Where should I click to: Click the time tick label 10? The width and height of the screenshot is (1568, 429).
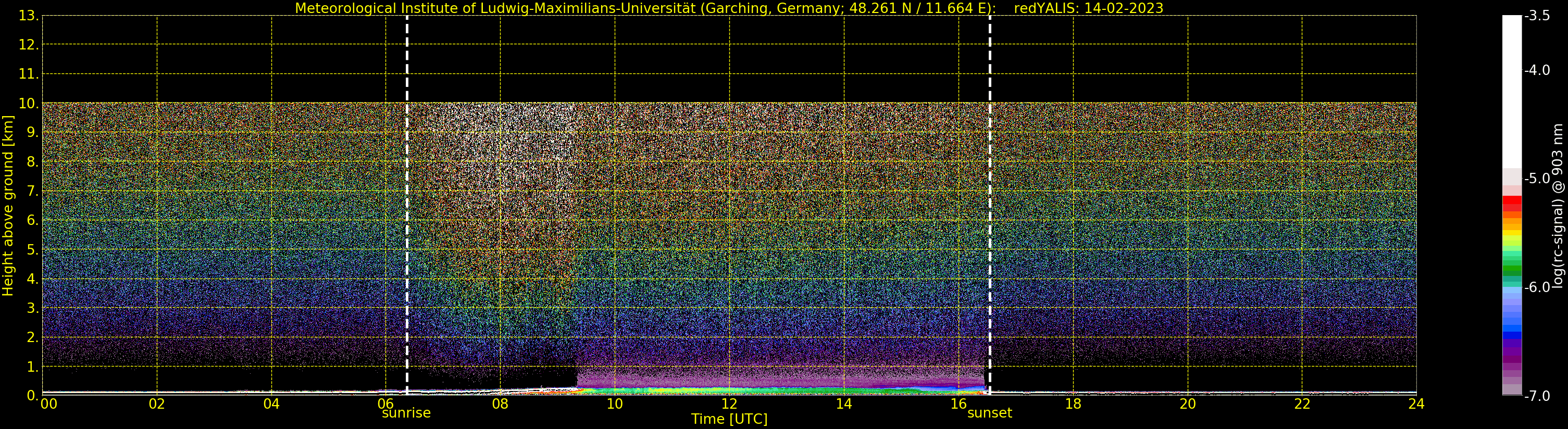click(x=615, y=404)
